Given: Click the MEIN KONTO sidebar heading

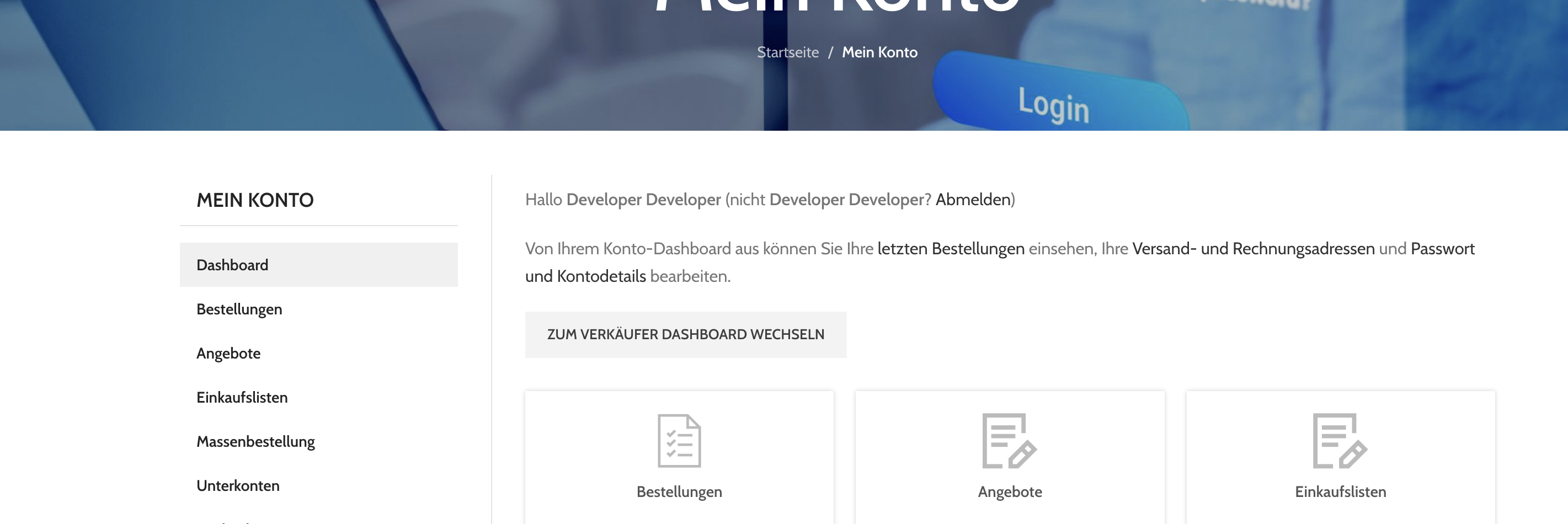Looking at the screenshot, I should tap(255, 200).
